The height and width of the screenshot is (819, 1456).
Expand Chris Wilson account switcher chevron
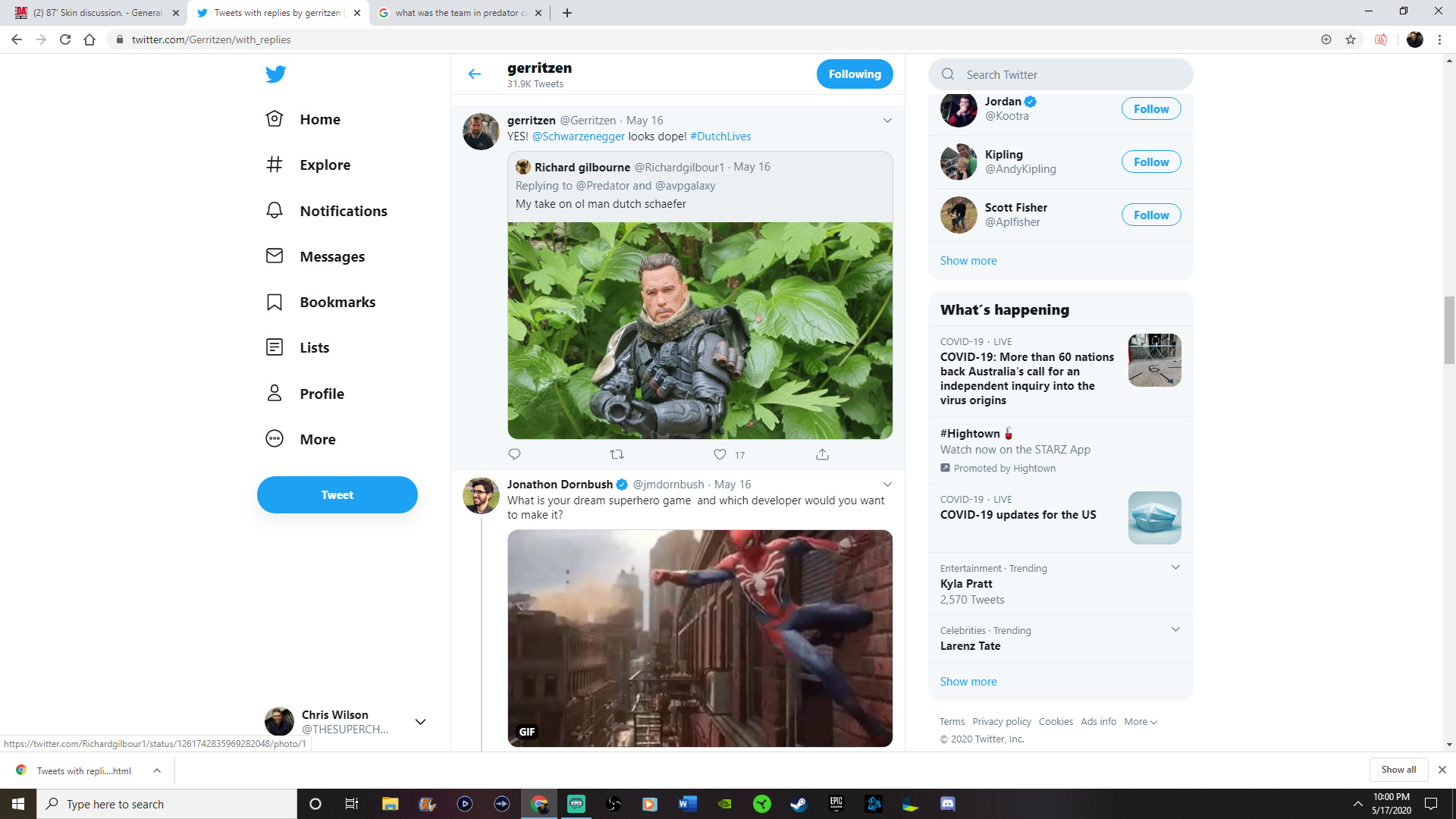pos(420,722)
